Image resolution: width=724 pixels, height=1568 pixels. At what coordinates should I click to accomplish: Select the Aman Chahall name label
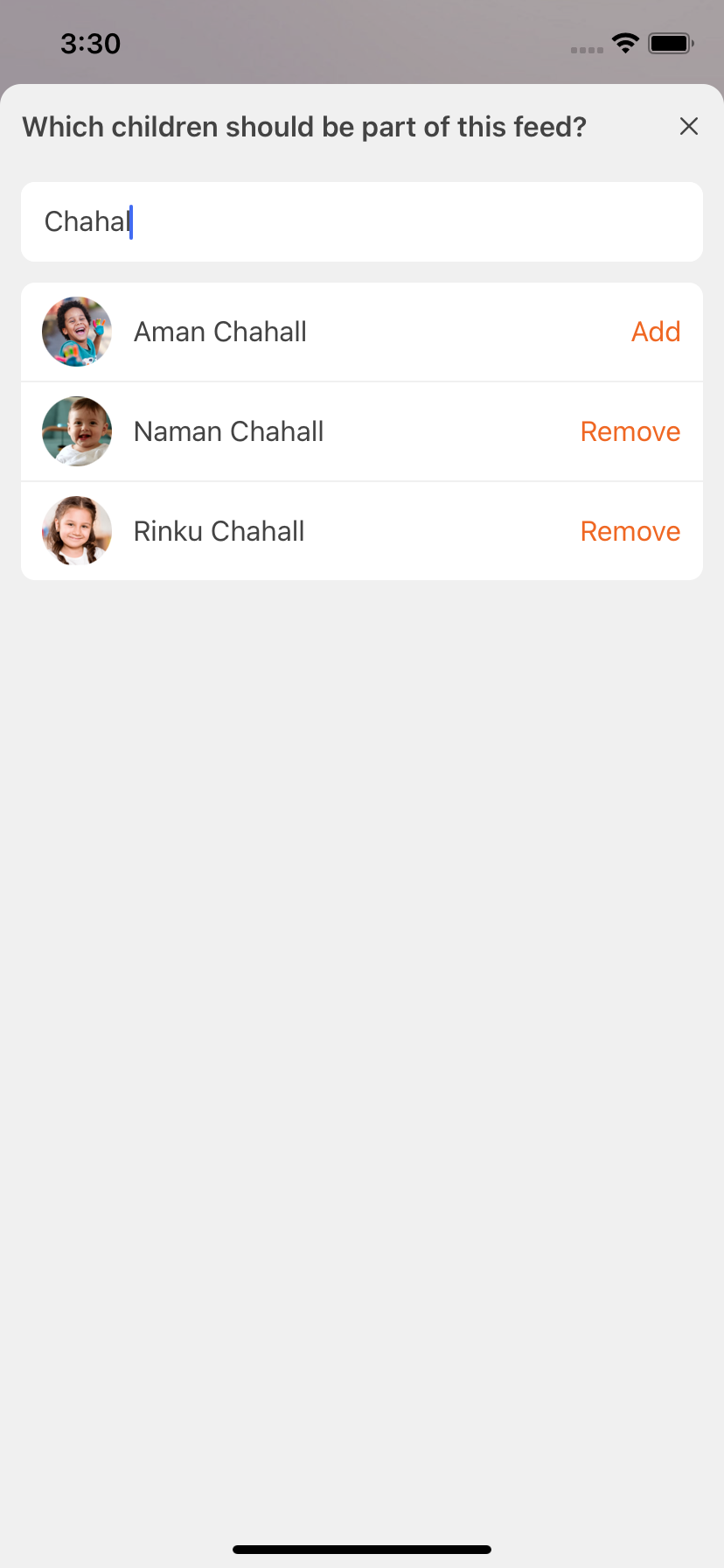pos(220,332)
